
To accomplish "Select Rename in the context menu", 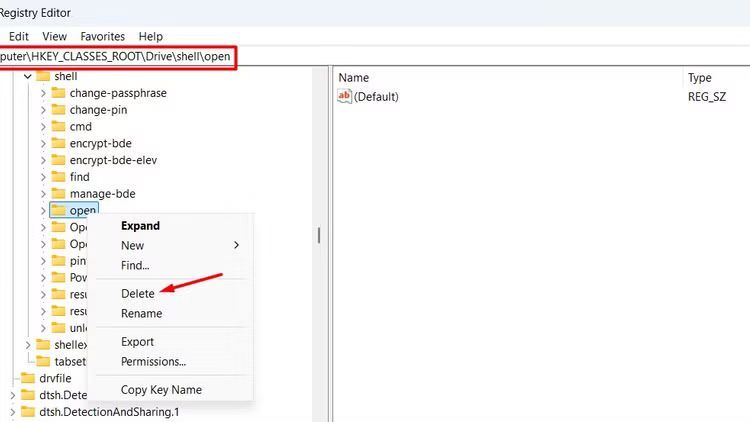I will (x=141, y=313).
